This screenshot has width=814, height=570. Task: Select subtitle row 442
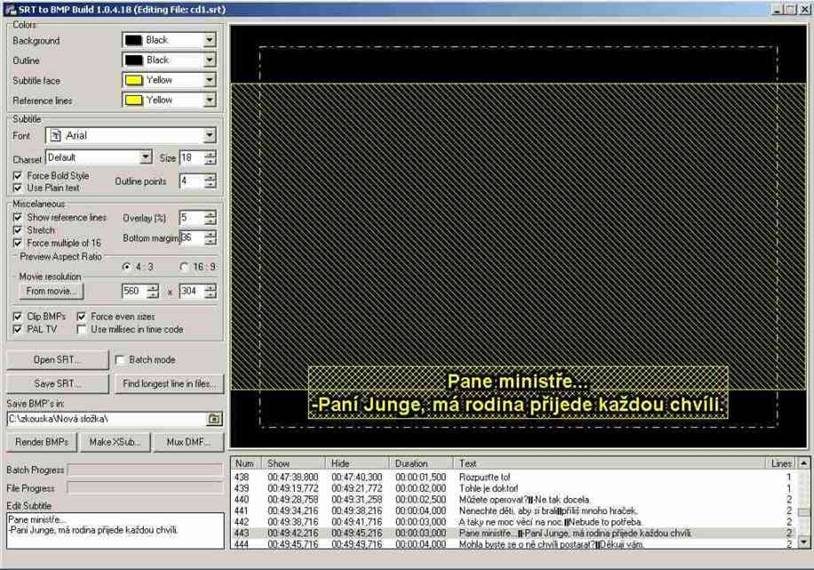(513, 522)
